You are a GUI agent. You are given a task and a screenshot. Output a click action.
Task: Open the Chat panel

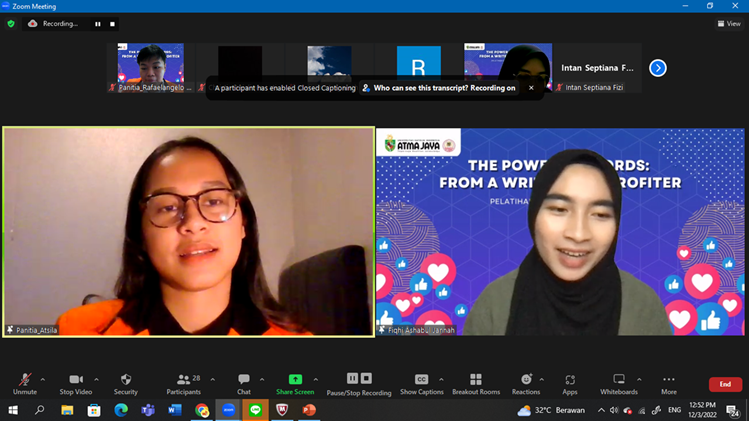pos(243,383)
